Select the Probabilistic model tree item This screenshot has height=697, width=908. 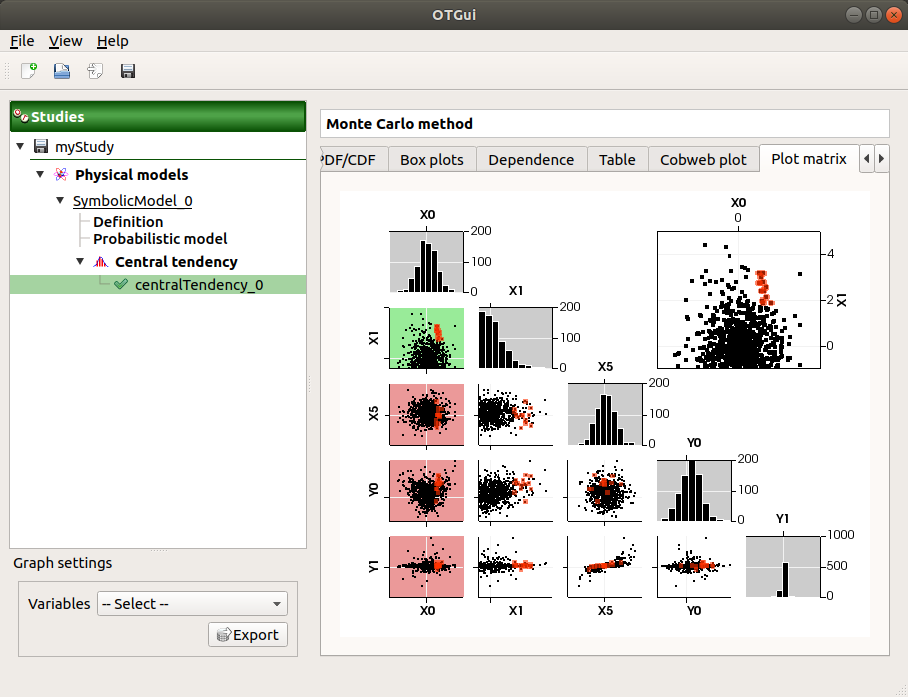tap(160, 239)
